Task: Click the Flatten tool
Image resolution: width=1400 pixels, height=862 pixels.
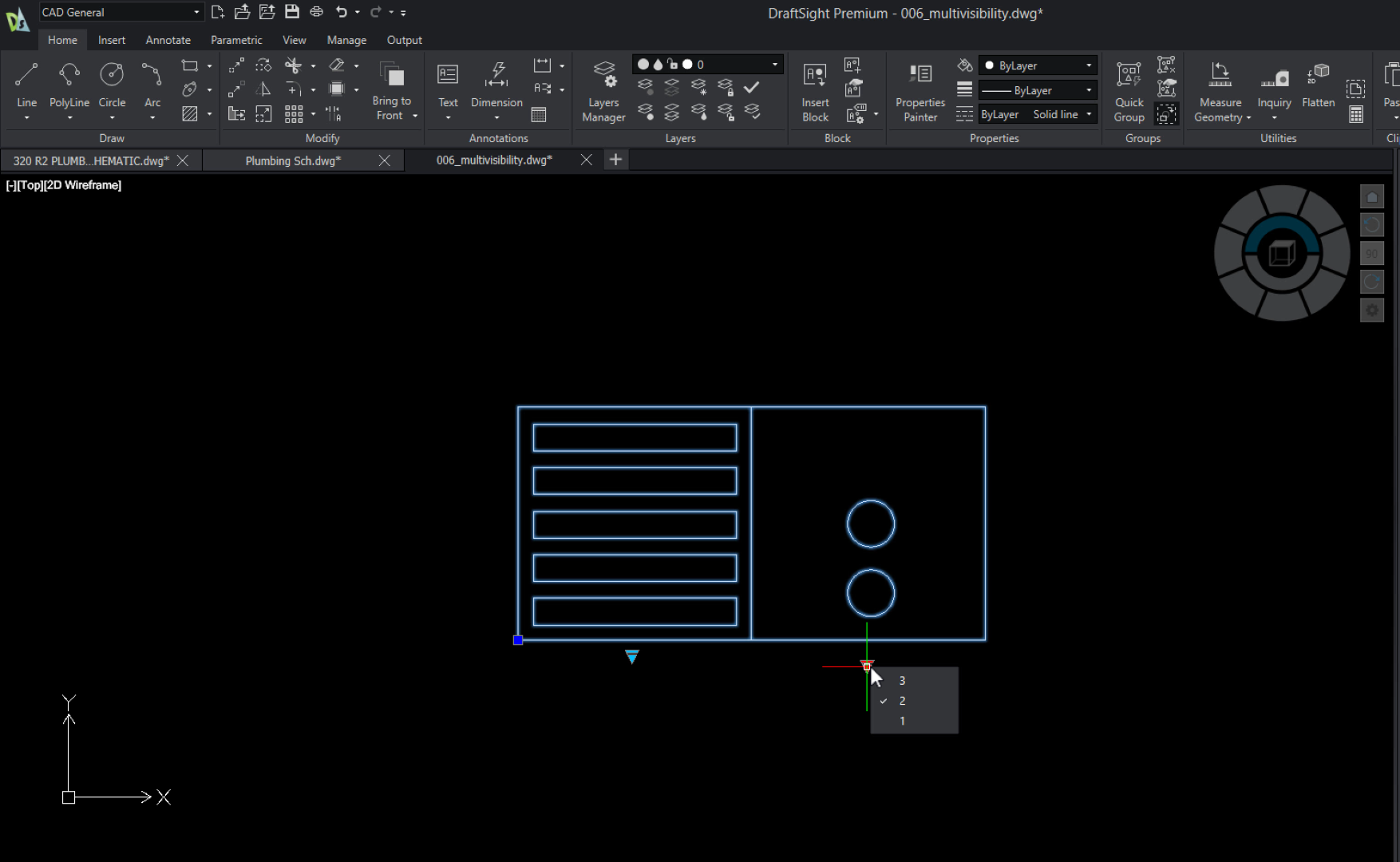Action: [1318, 85]
